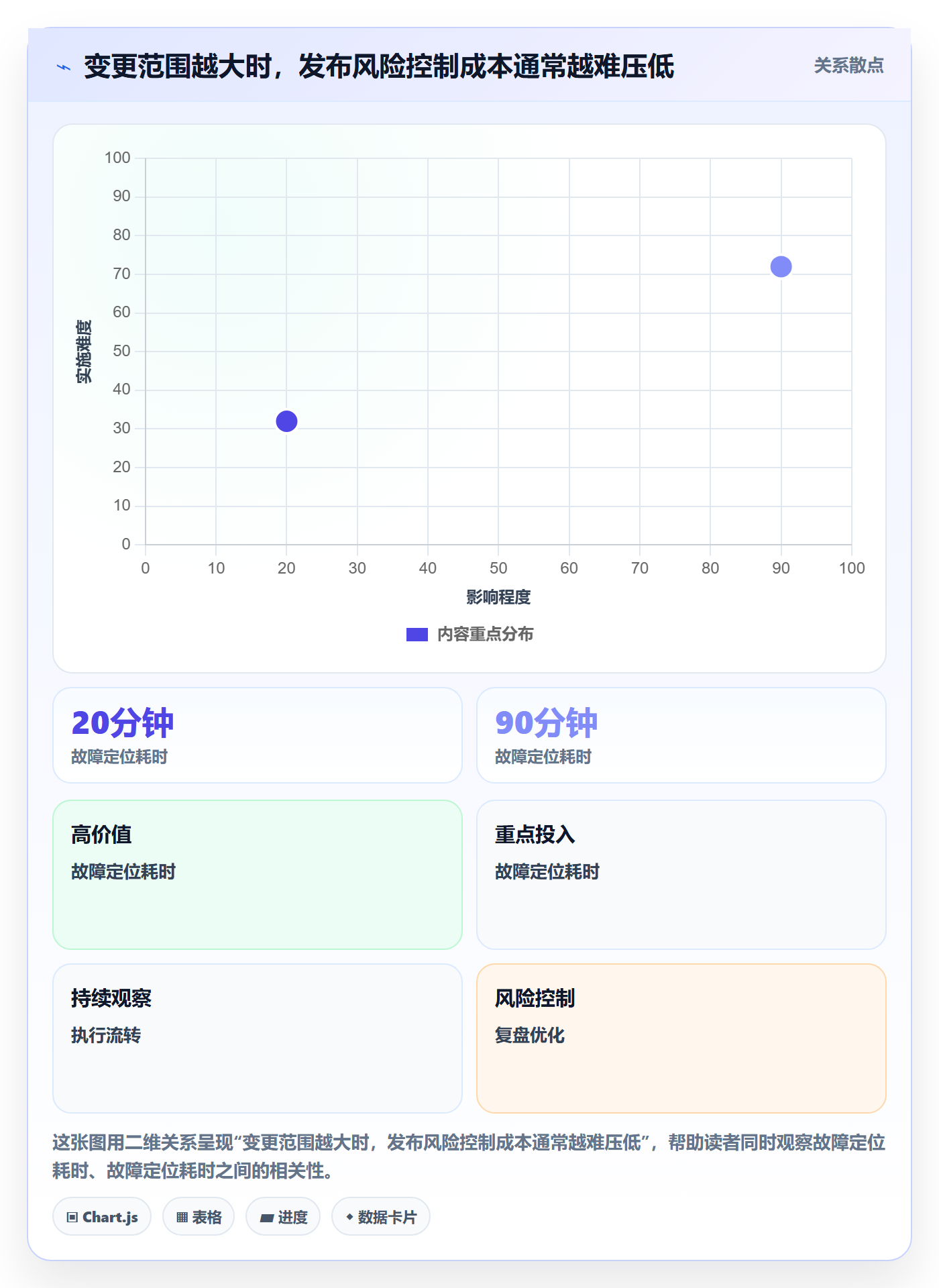
Task: Open the 持续观察 card
Action: click(x=258, y=1038)
